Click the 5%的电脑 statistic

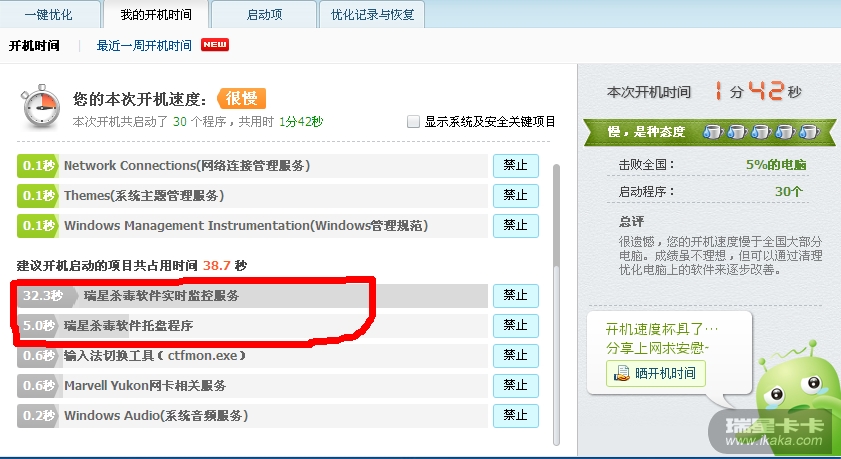coord(776,165)
